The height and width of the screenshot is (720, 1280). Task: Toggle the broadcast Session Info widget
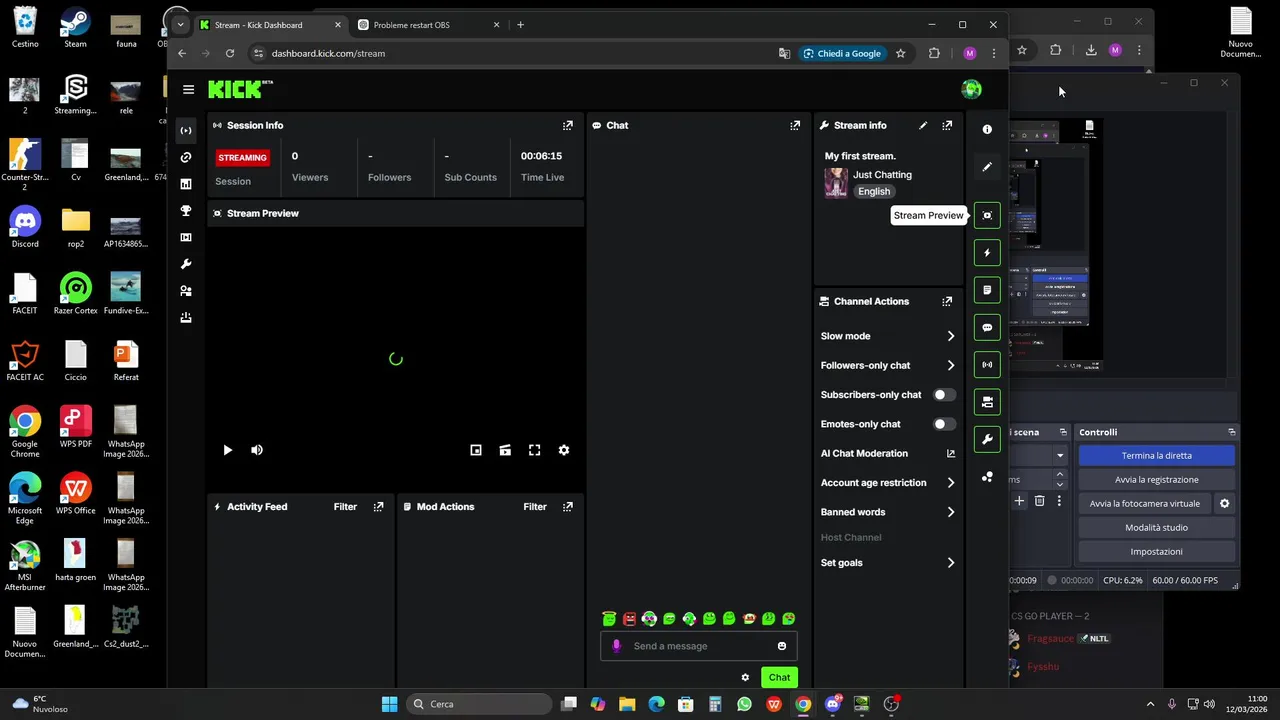987,365
